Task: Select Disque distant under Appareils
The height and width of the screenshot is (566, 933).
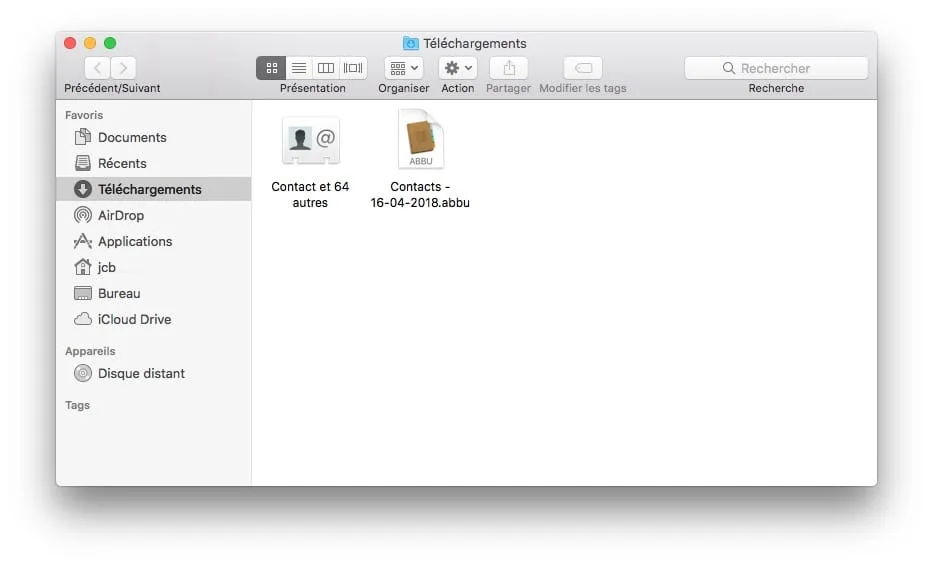Action: coord(154,373)
